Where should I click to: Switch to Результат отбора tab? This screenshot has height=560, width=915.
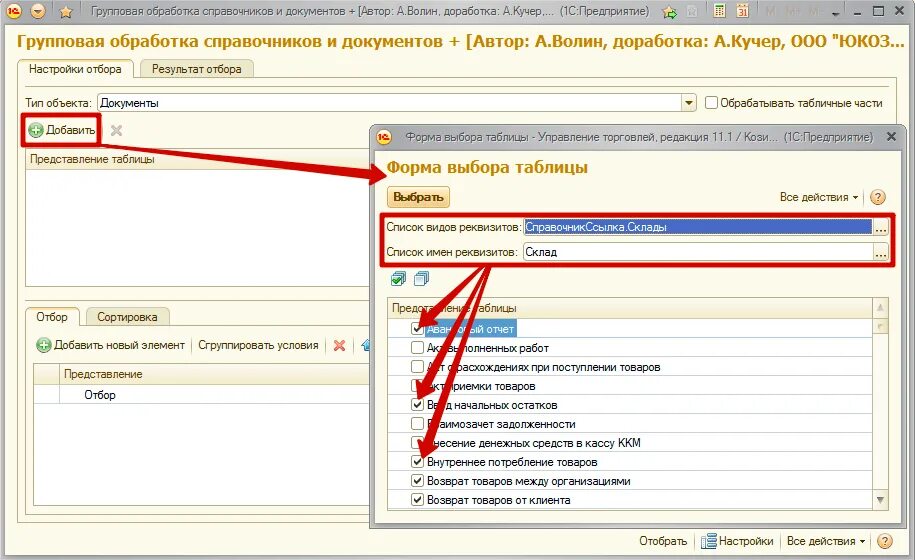[197, 69]
